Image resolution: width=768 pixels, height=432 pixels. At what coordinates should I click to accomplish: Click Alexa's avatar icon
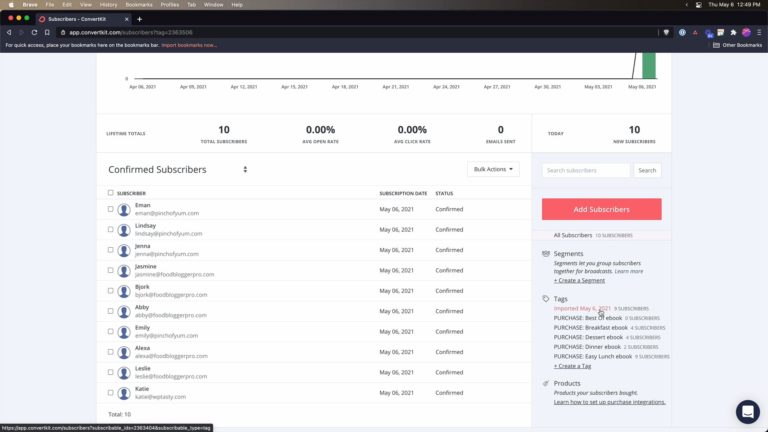coord(124,353)
